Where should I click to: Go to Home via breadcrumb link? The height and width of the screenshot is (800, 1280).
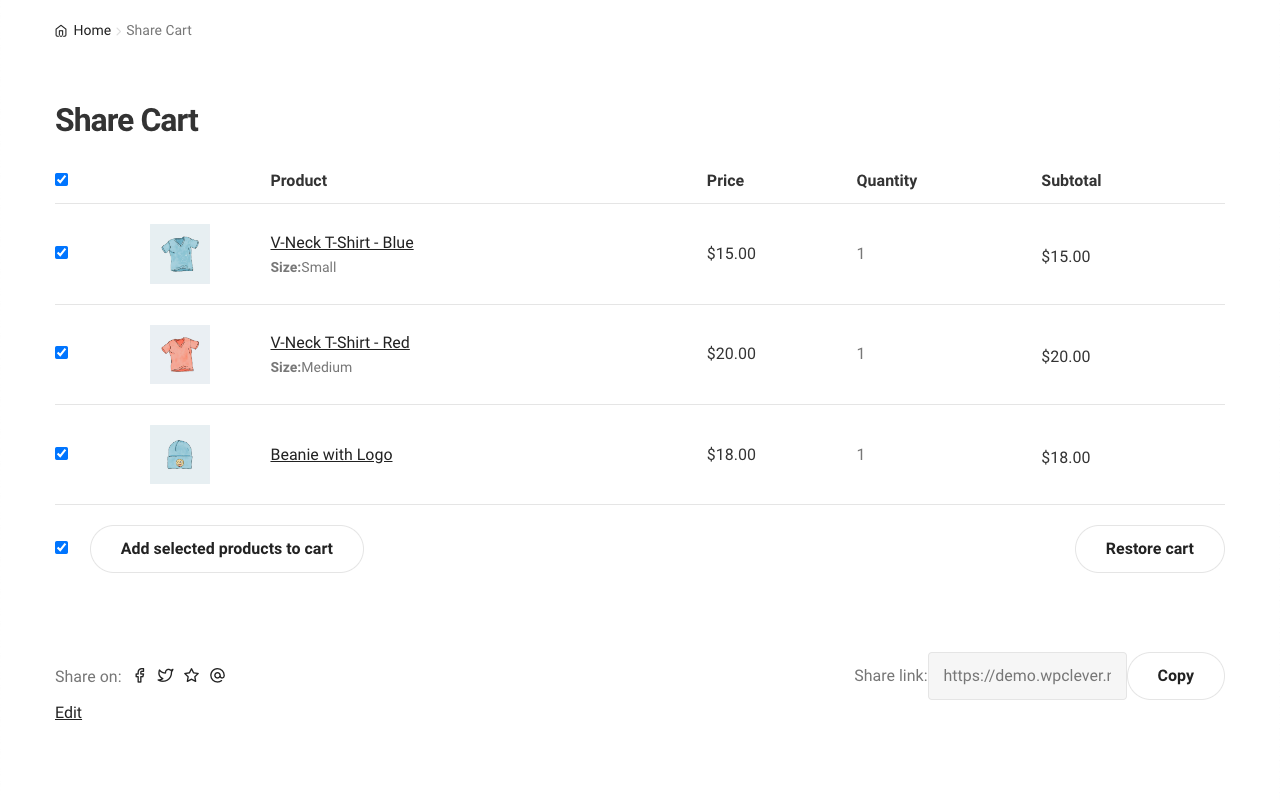point(92,31)
